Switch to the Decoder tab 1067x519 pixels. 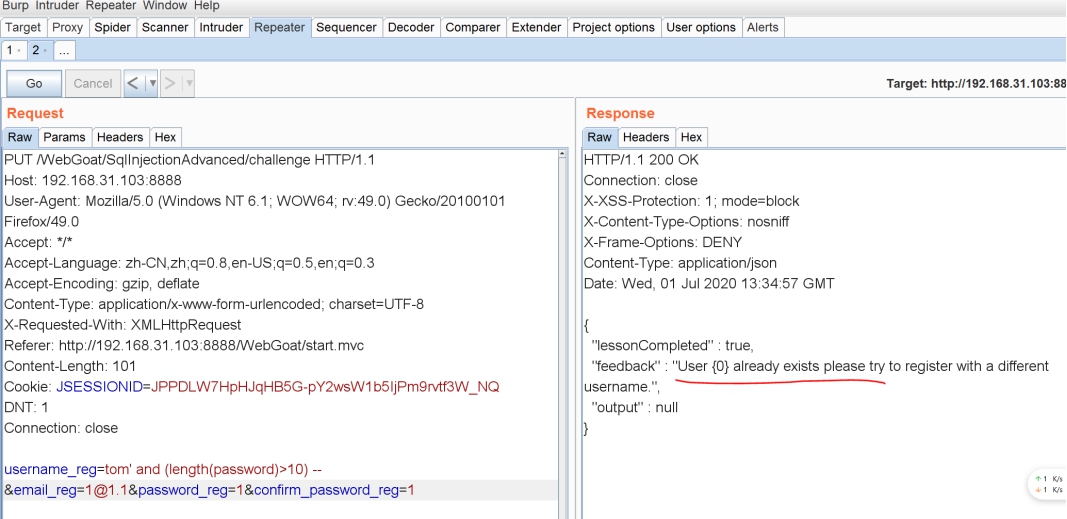pyautogui.click(x=411, y=27)
